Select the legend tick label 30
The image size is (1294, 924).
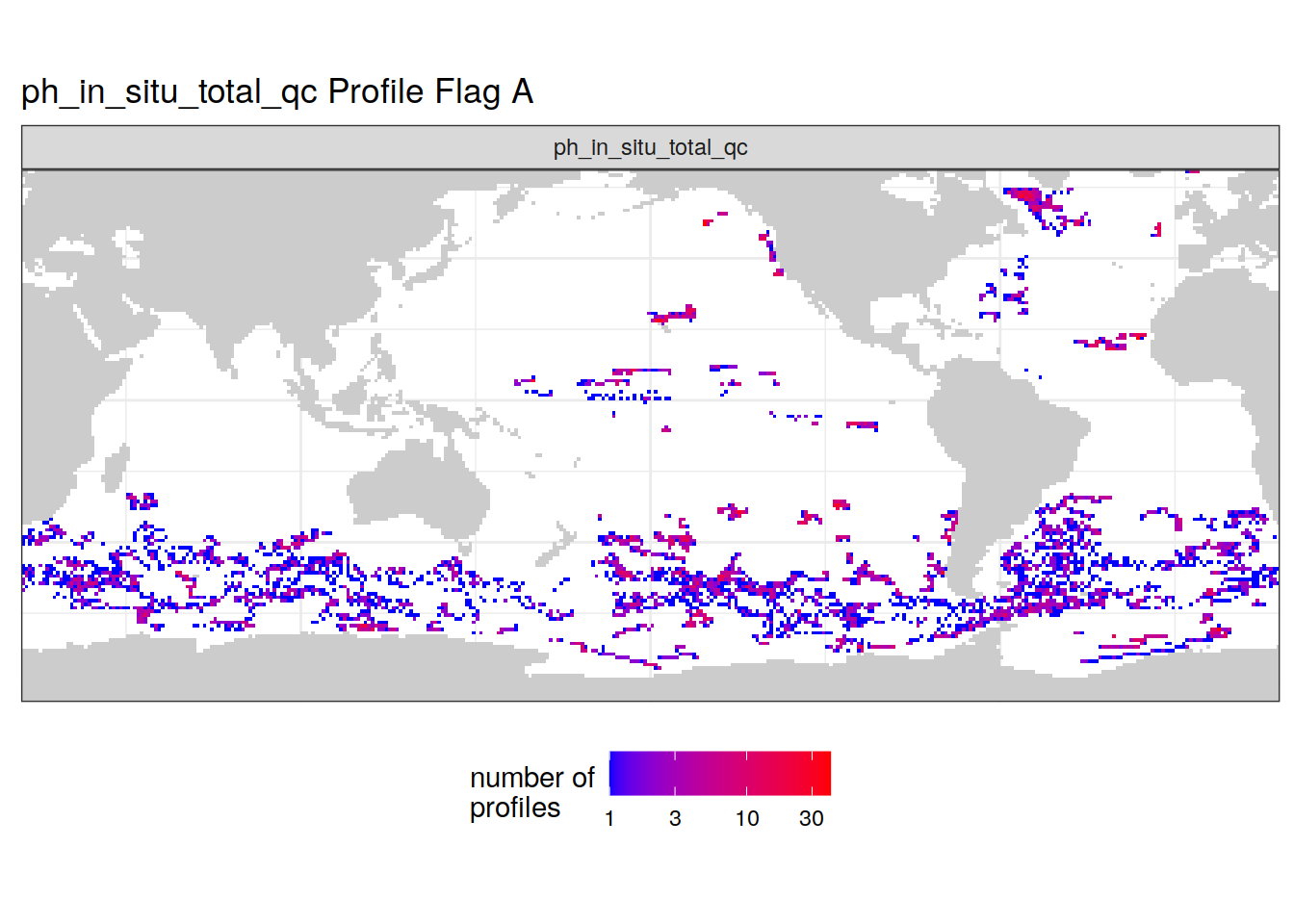pyautogui.click(x=812, y=819)
